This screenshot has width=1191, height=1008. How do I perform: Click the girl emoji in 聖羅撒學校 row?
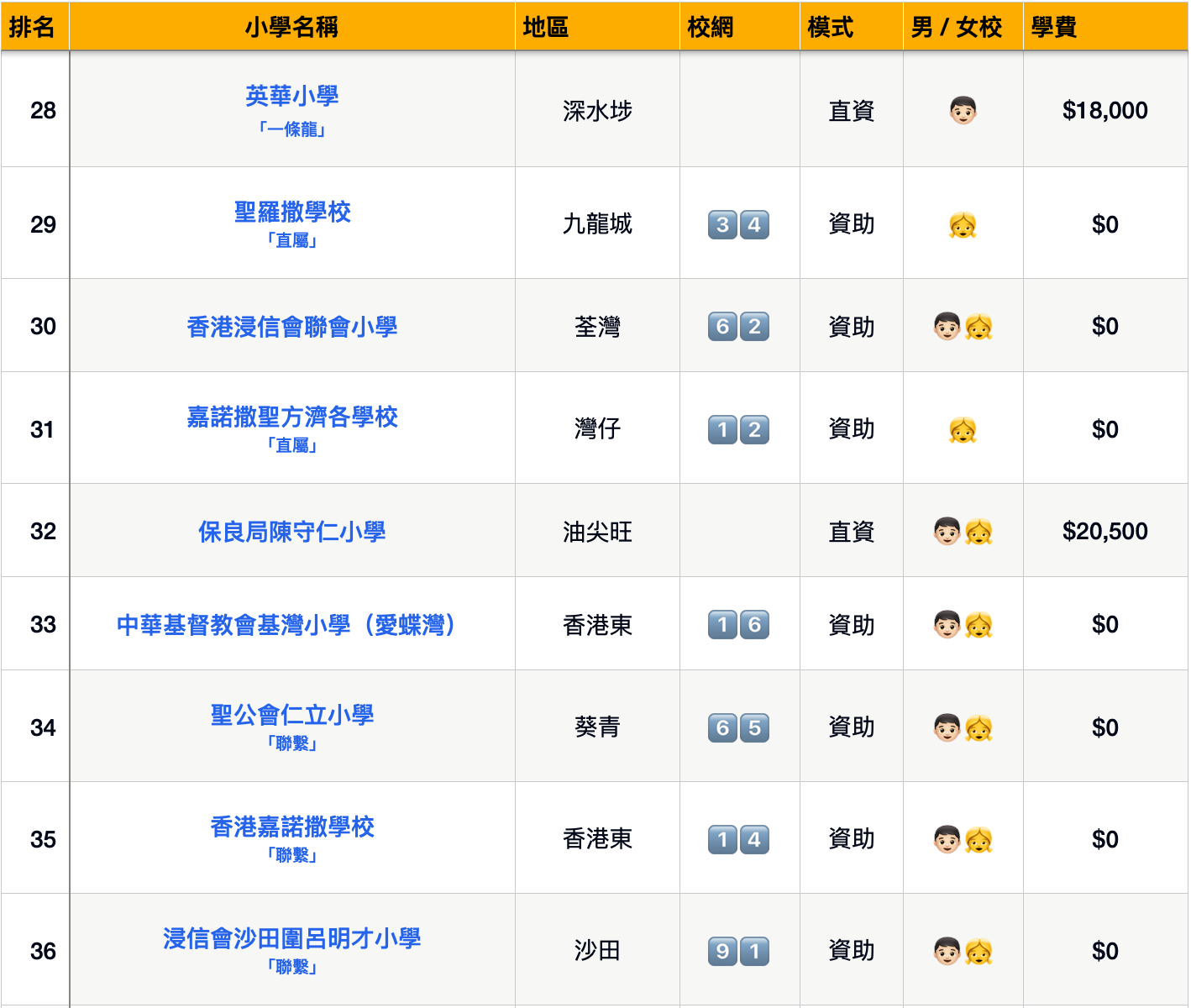963,225
